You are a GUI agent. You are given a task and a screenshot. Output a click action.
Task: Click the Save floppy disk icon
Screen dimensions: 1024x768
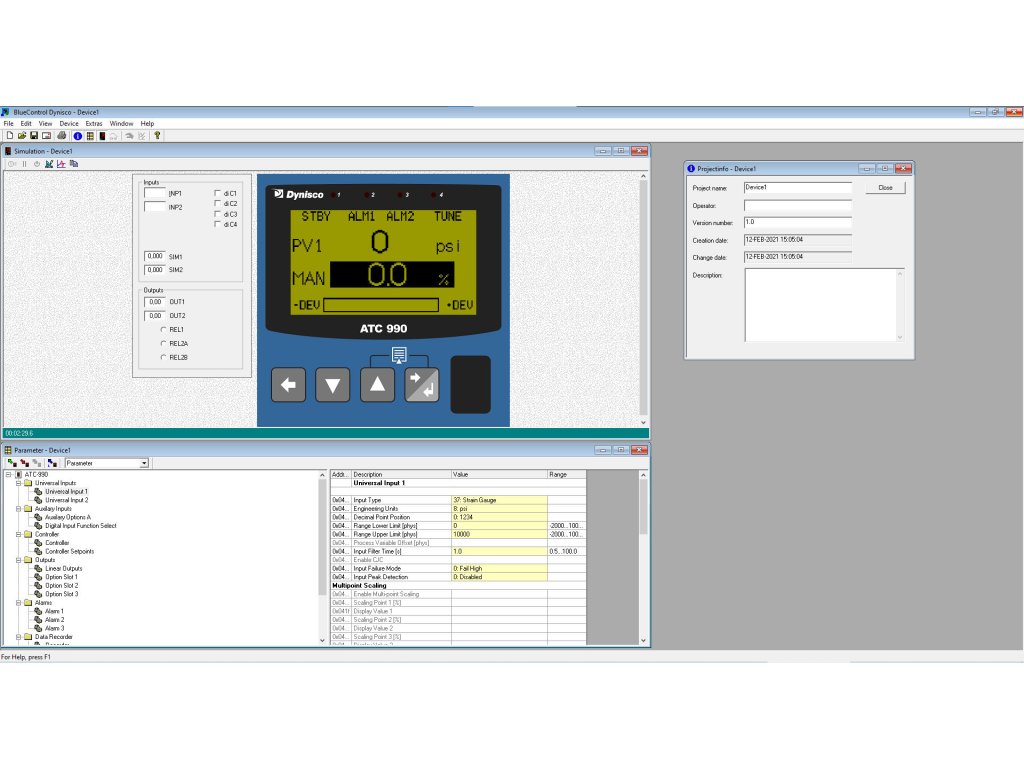[34, 136]
